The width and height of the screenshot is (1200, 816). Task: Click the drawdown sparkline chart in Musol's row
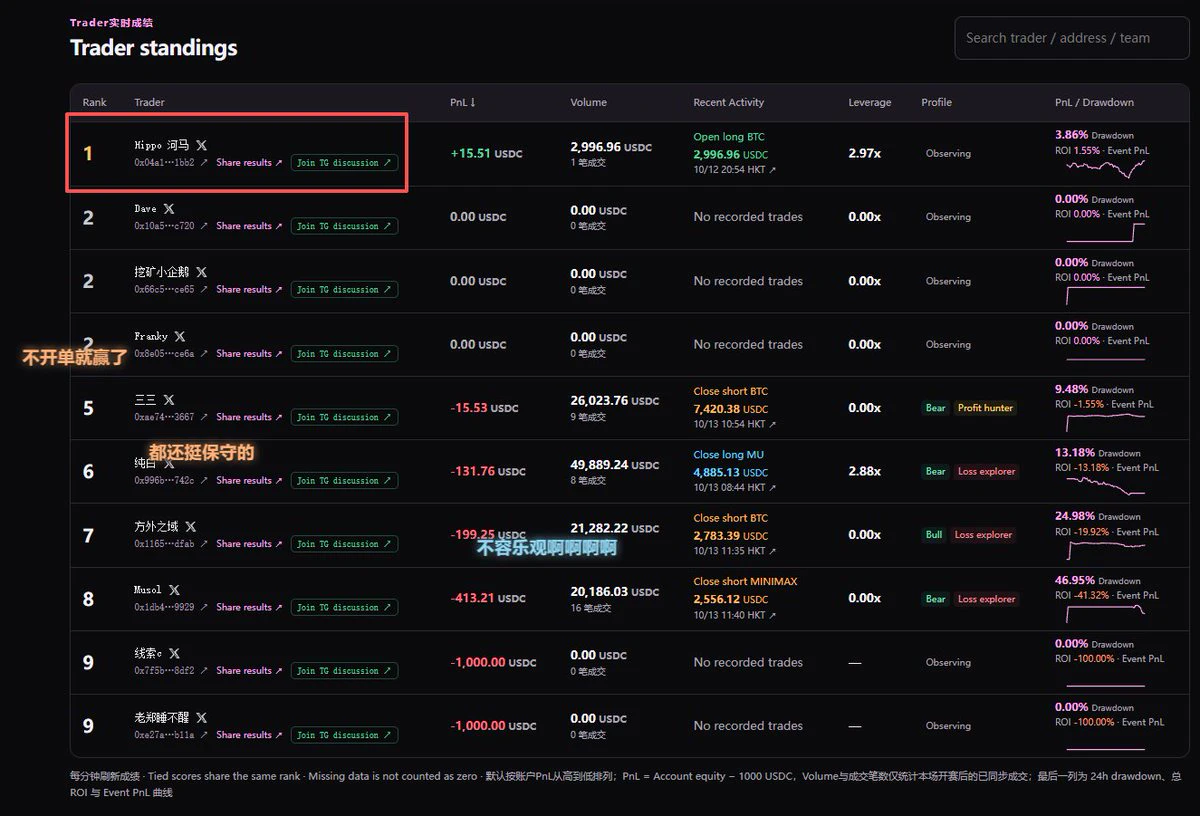(x=1106, y=612)
